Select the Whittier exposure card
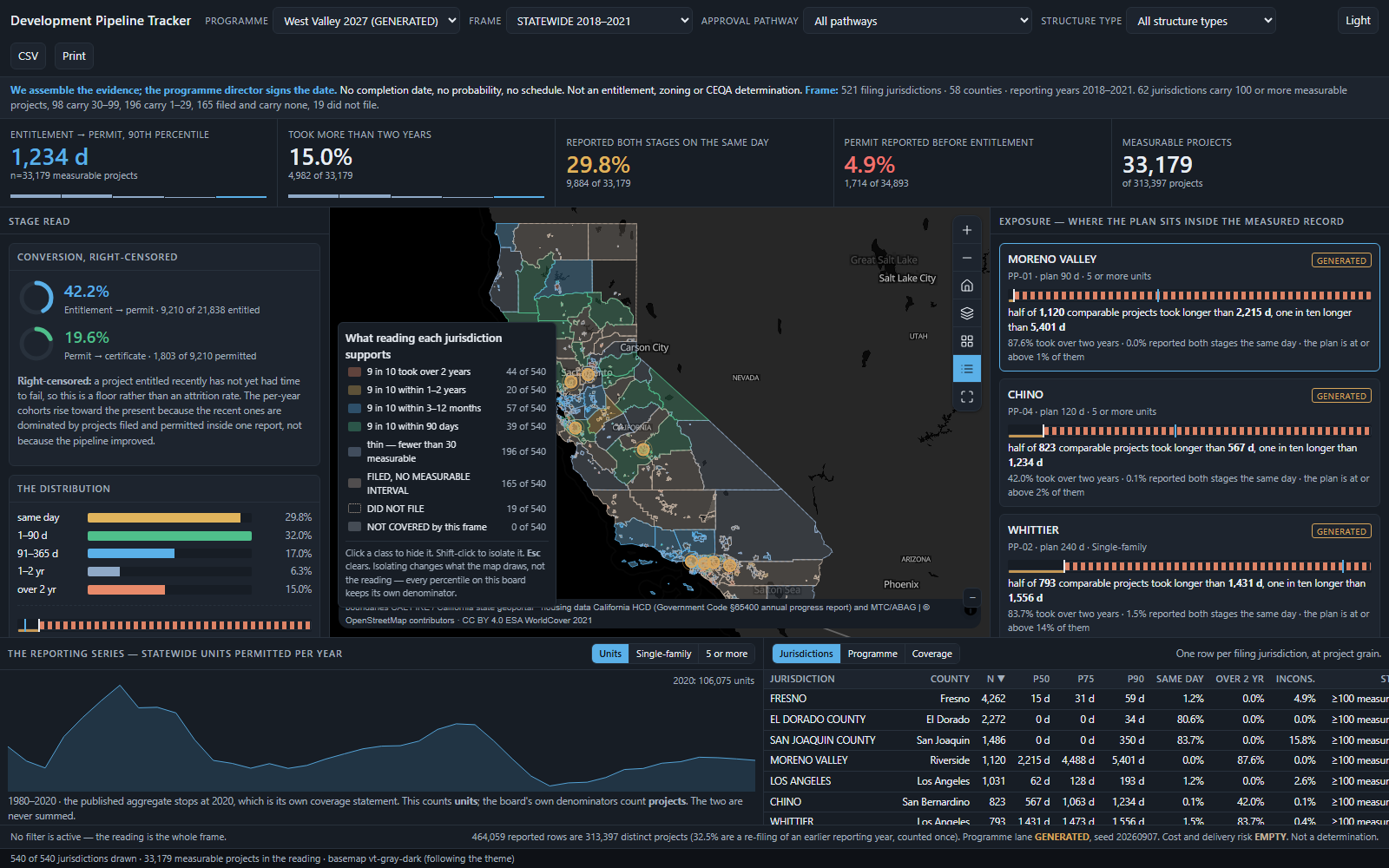This screenshot has height=868, width=1389. pos(1189,578)
